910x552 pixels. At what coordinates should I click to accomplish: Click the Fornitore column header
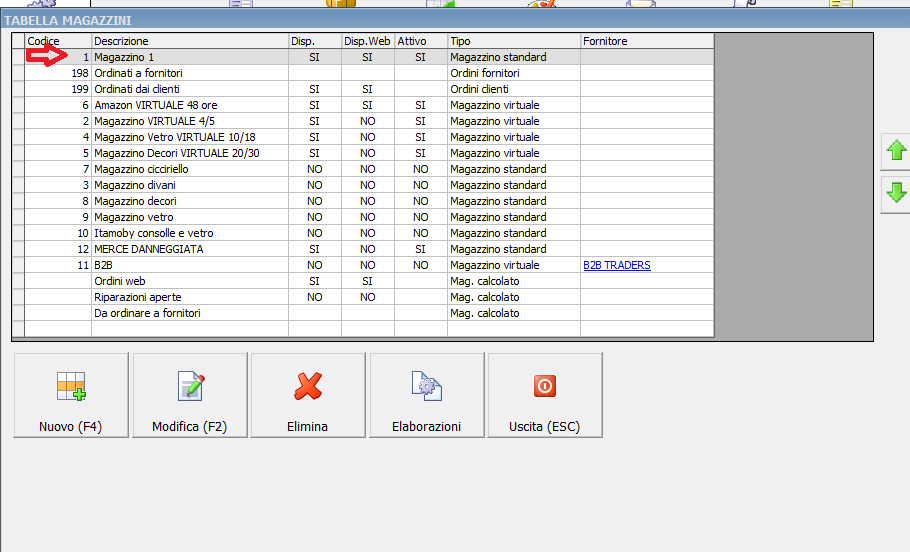tap(647, 41)
